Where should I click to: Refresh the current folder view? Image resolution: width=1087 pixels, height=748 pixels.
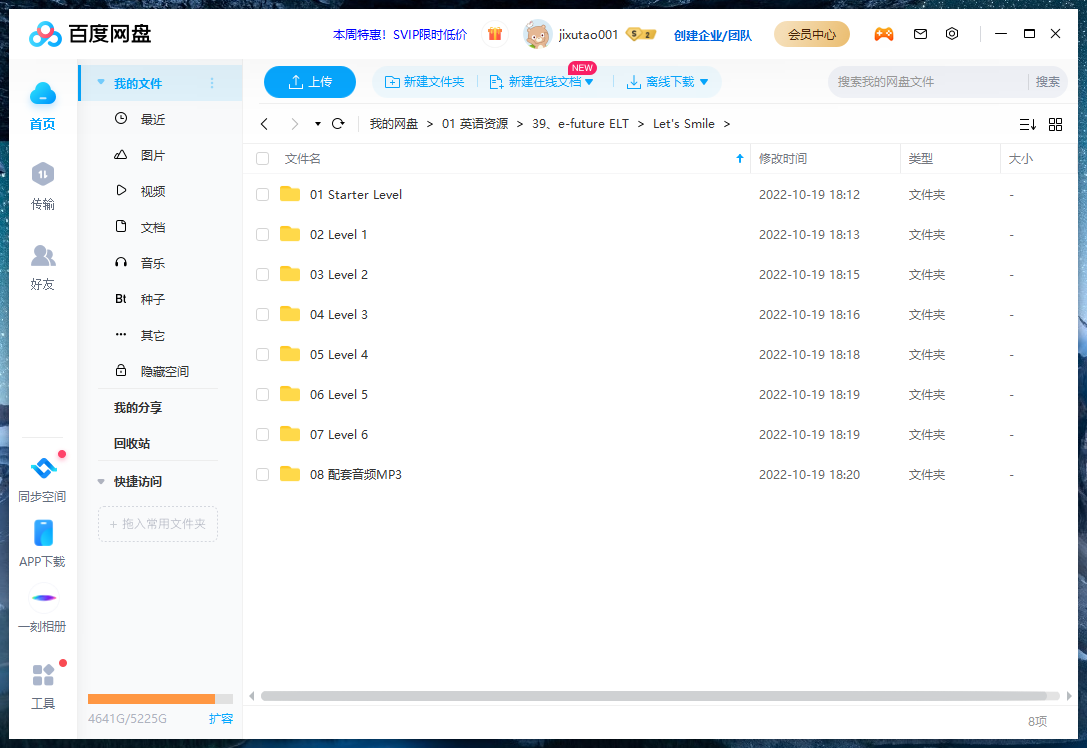338,124
